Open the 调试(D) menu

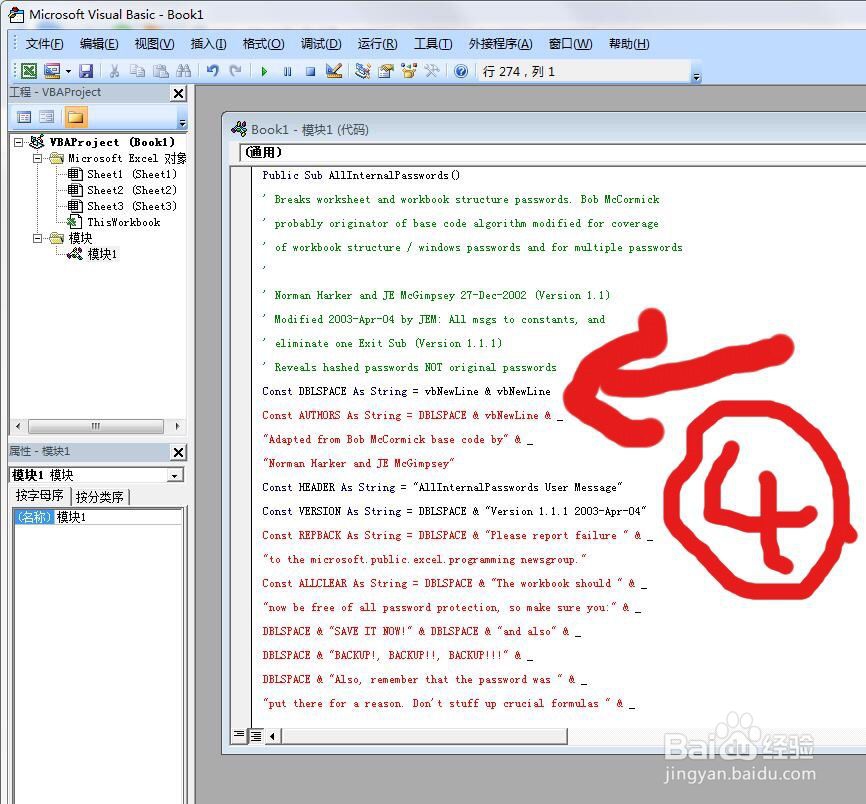[x=321, y=44]
